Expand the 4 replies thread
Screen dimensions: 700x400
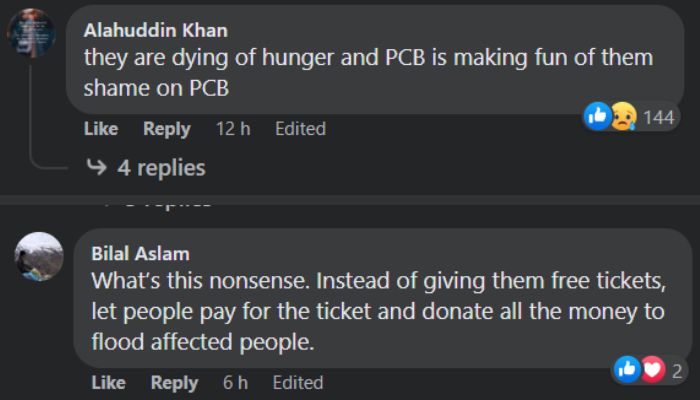[x=161, y=167]
